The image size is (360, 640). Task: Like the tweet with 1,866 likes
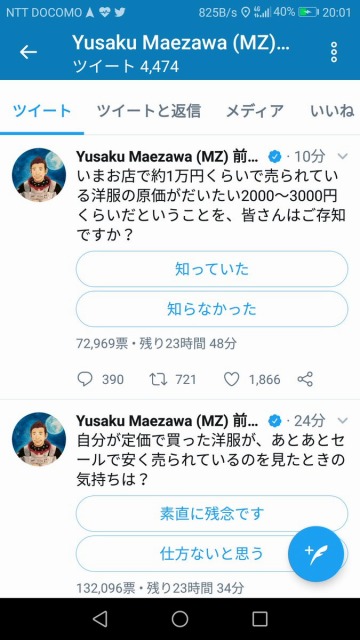click(x=231, y=379)
